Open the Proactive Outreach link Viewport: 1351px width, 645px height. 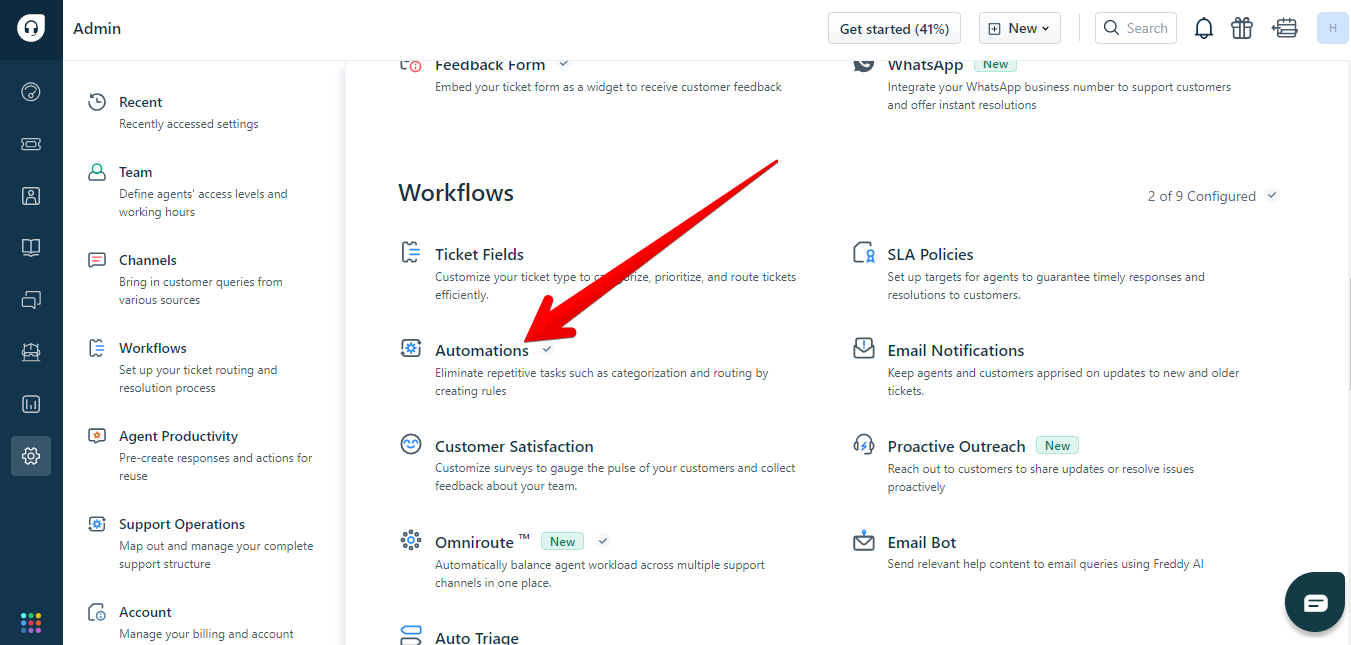957,446
